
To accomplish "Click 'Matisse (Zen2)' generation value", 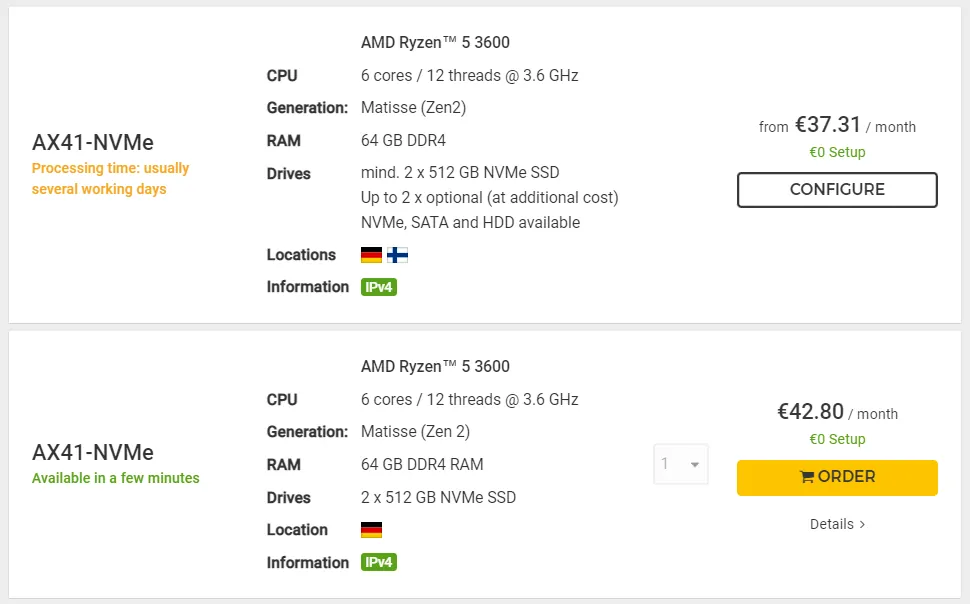I will coord(413,108).
